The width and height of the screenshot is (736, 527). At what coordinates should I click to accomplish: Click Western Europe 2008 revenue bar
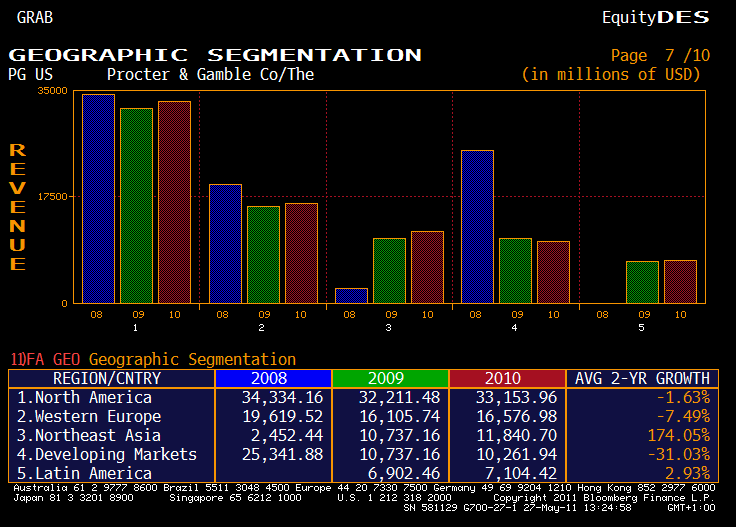(x=225, y=243)
